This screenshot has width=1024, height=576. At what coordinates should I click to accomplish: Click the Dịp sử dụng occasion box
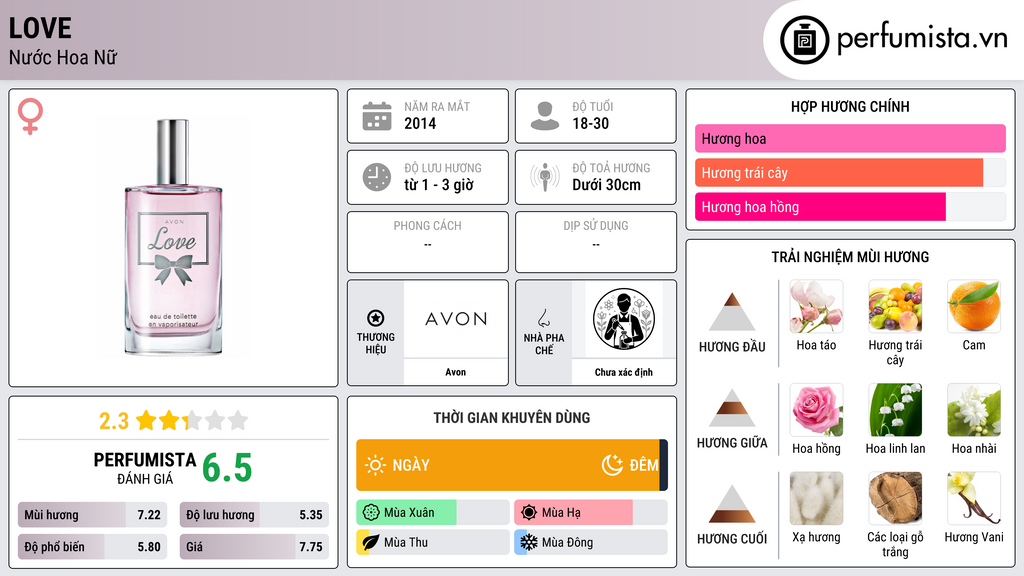click(596, 242)
